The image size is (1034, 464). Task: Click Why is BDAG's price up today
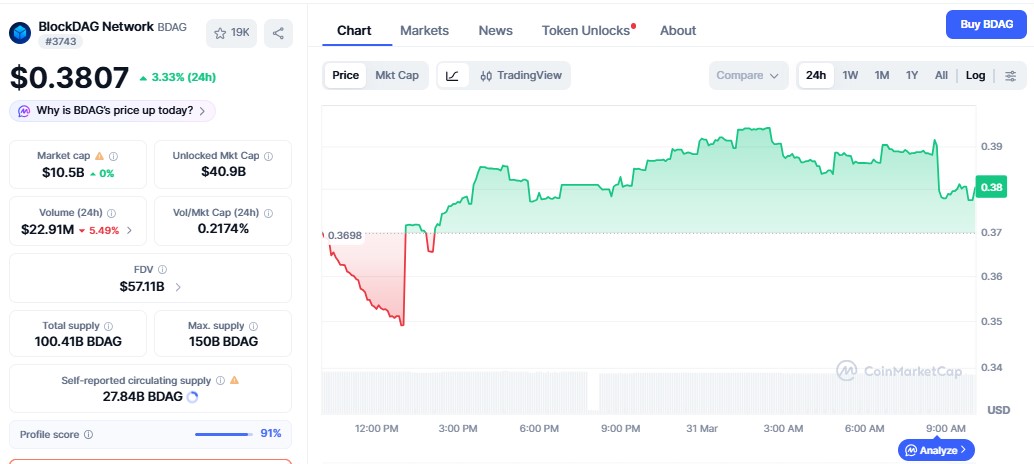(112, 111)
